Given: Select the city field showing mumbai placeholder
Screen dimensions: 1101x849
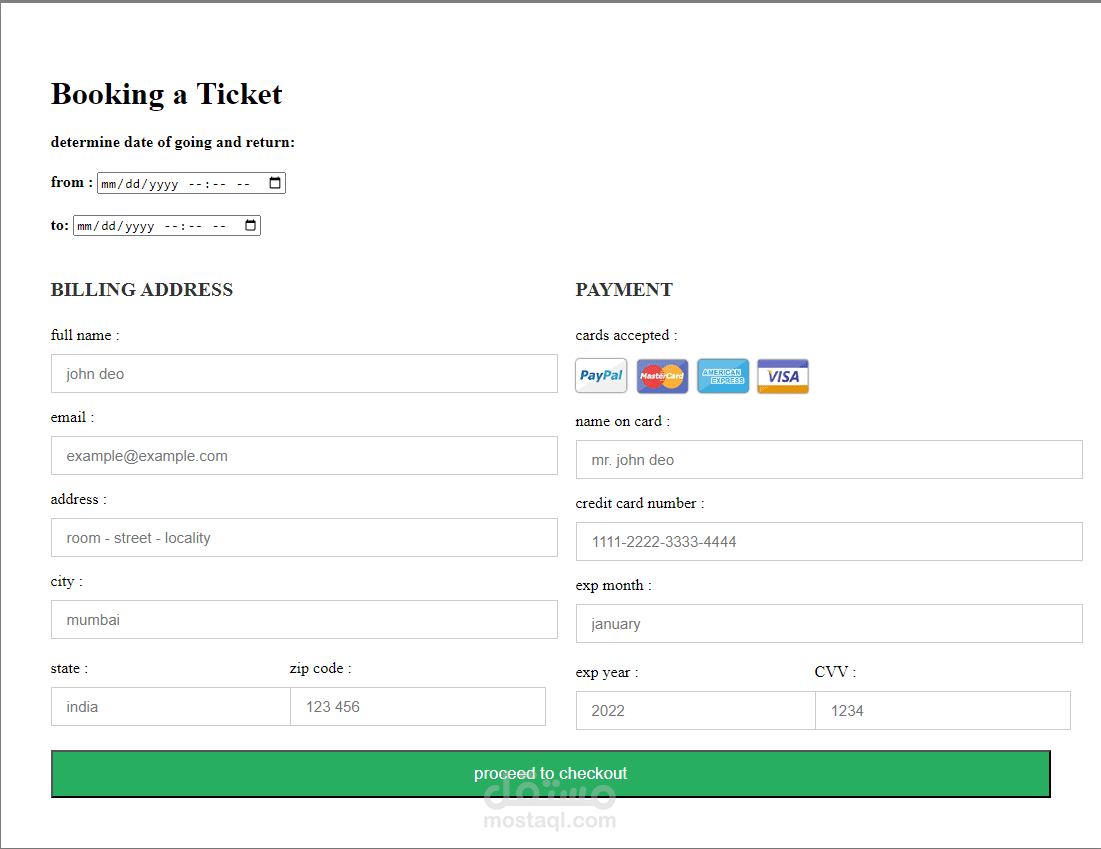Looking at the screenshot, I should point(304,619).
